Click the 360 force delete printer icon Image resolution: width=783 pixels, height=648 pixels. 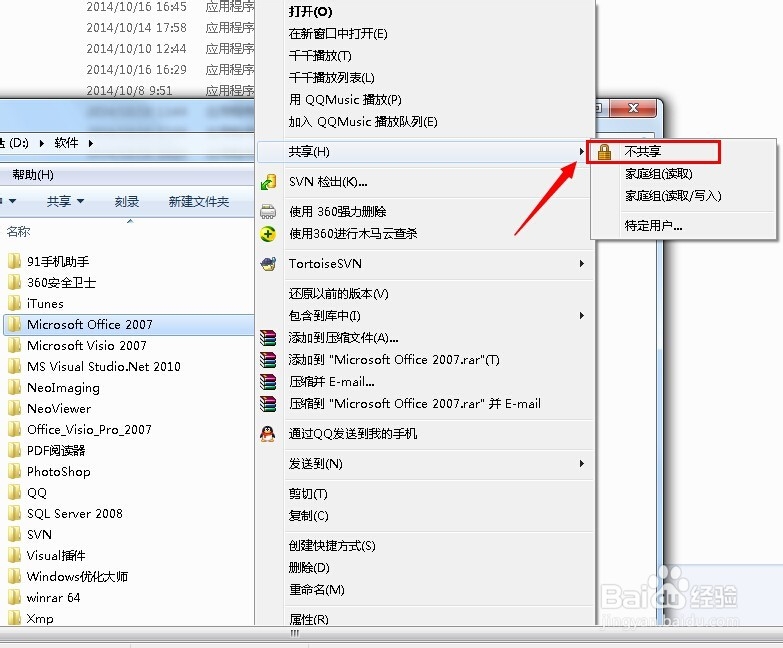point(268,212)
